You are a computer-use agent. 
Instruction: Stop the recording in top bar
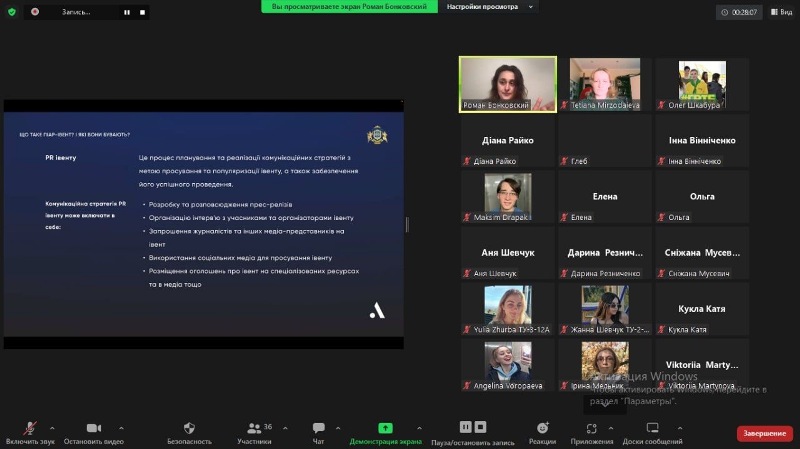tap(142, 12)
